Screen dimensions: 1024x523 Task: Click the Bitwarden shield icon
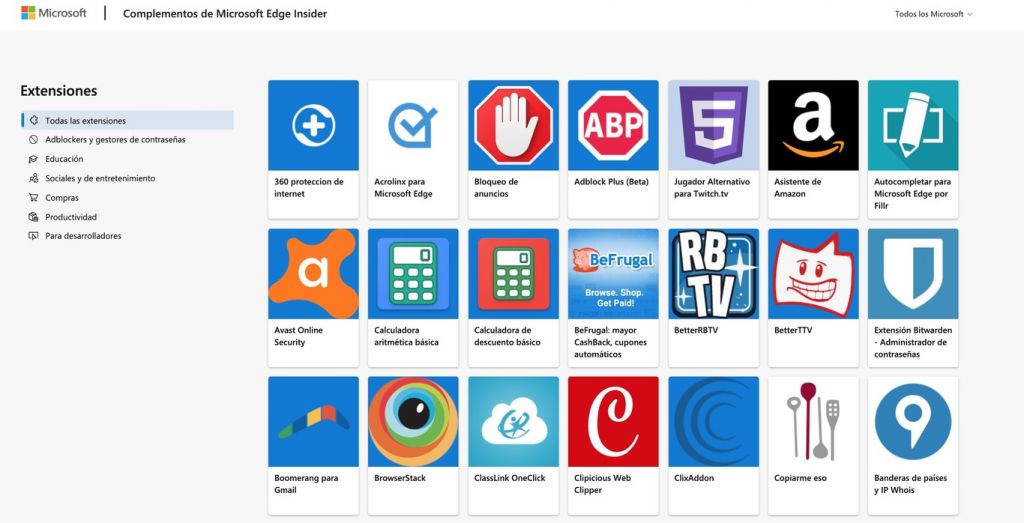pos(913,273)
